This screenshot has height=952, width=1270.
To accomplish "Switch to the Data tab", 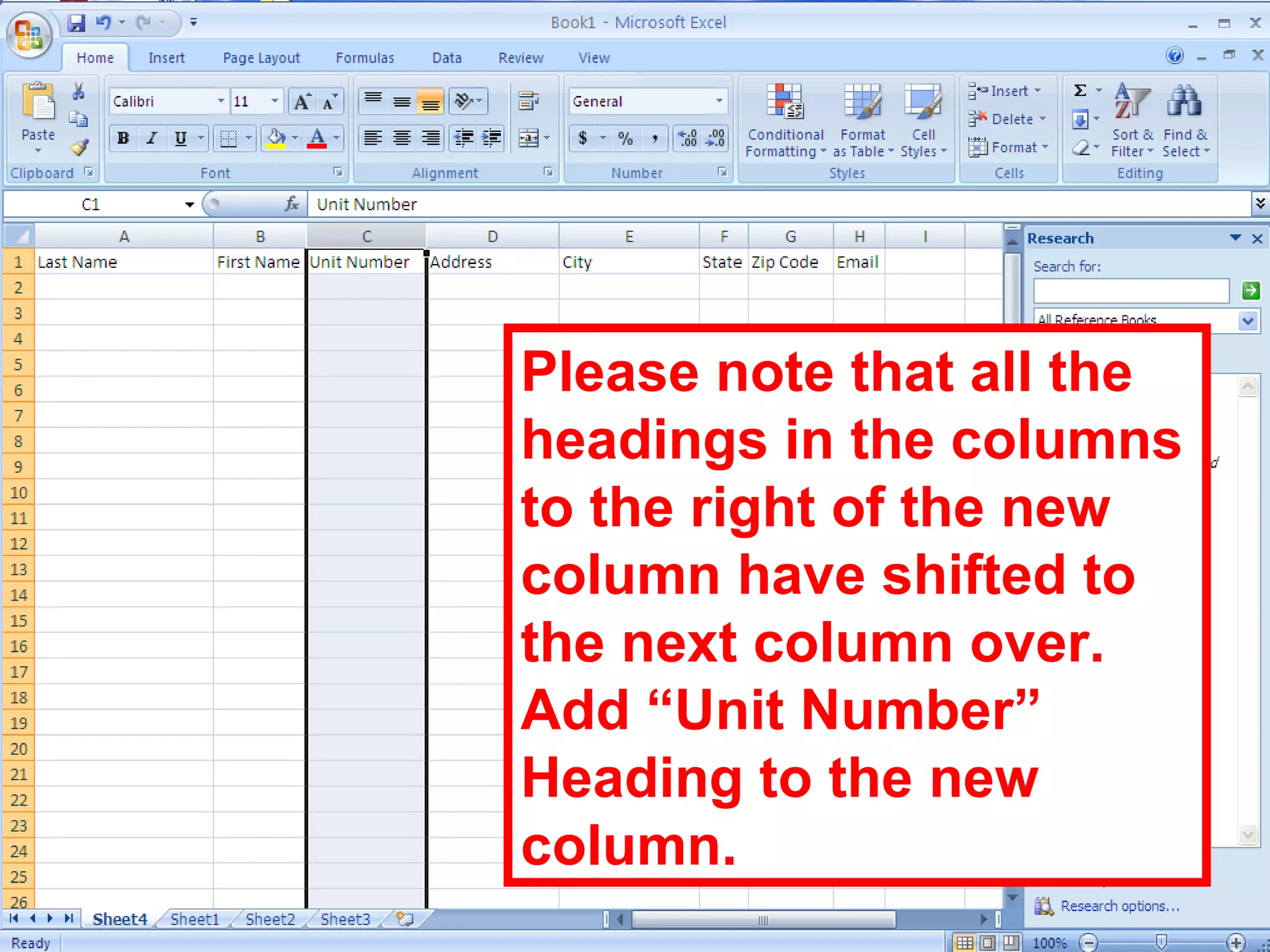I will (446, 58).
